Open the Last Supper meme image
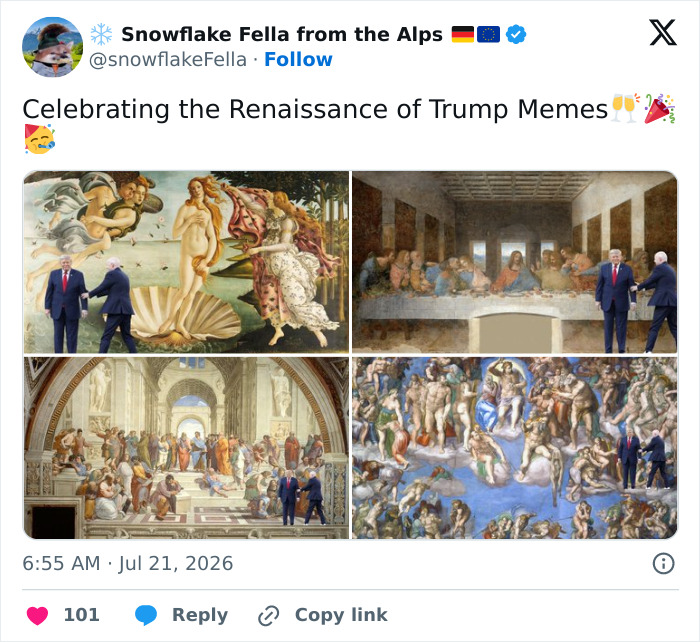Viewport: 700px width, 642px height. tap(515, 262)
